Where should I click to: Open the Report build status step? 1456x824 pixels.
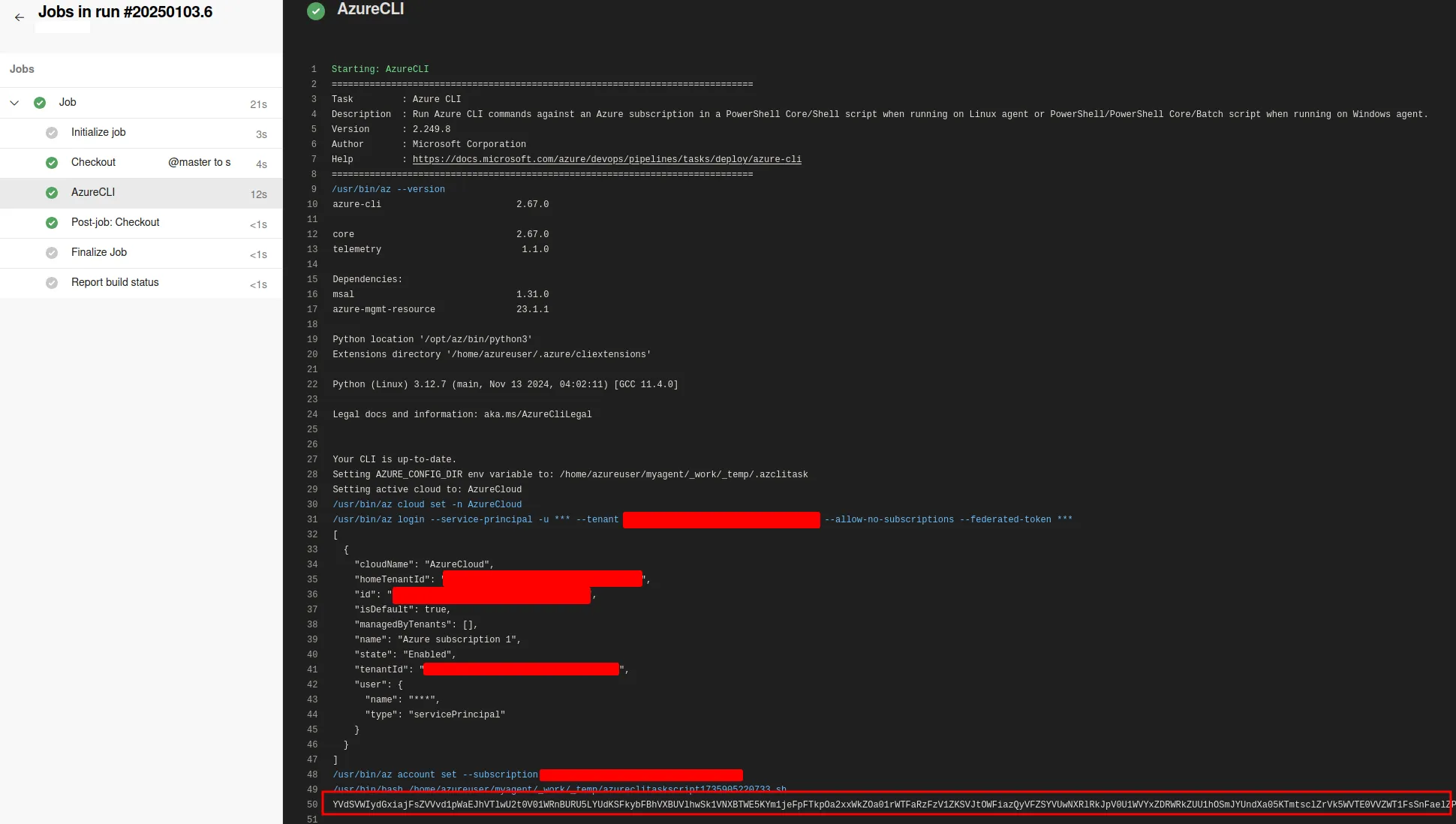pyautogui.click(x=141, y=283)
